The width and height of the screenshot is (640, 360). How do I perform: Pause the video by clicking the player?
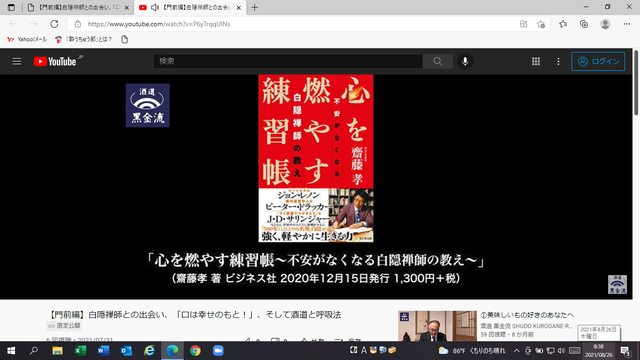[x=316, y=187]
